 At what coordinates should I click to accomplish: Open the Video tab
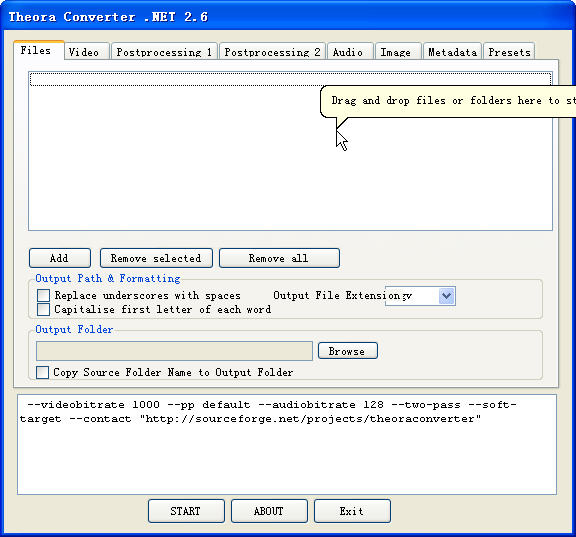coord(87,52)
